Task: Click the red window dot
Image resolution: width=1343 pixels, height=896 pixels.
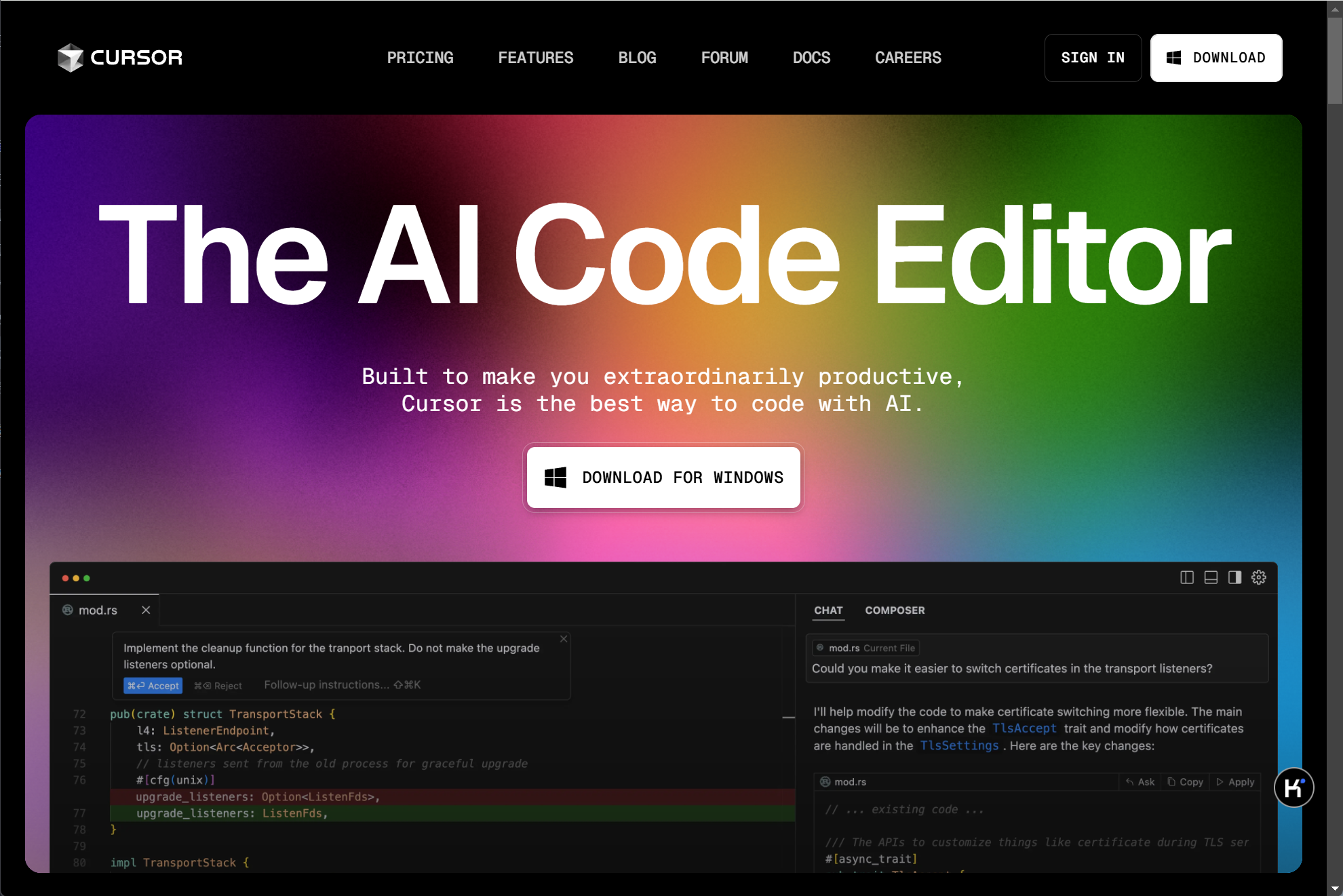Action: click(65, 578)
